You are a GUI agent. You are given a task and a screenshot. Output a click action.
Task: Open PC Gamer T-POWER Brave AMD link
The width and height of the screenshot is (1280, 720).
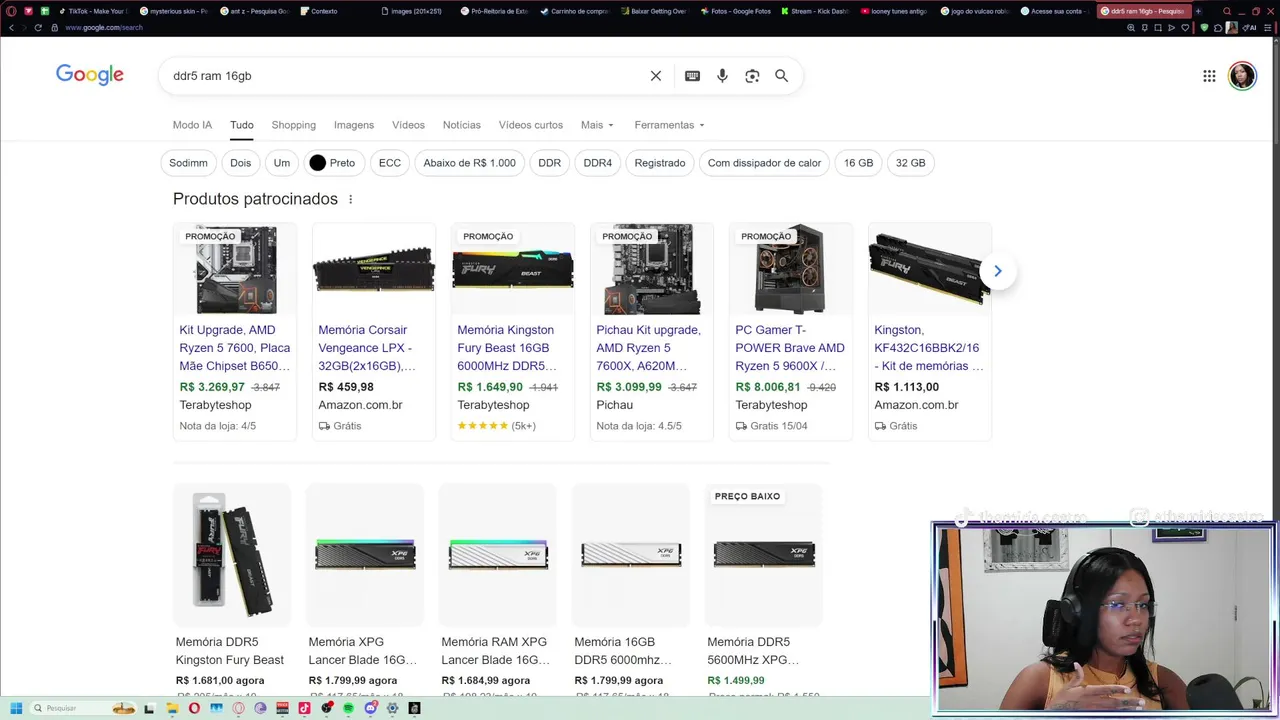(790, 348)
